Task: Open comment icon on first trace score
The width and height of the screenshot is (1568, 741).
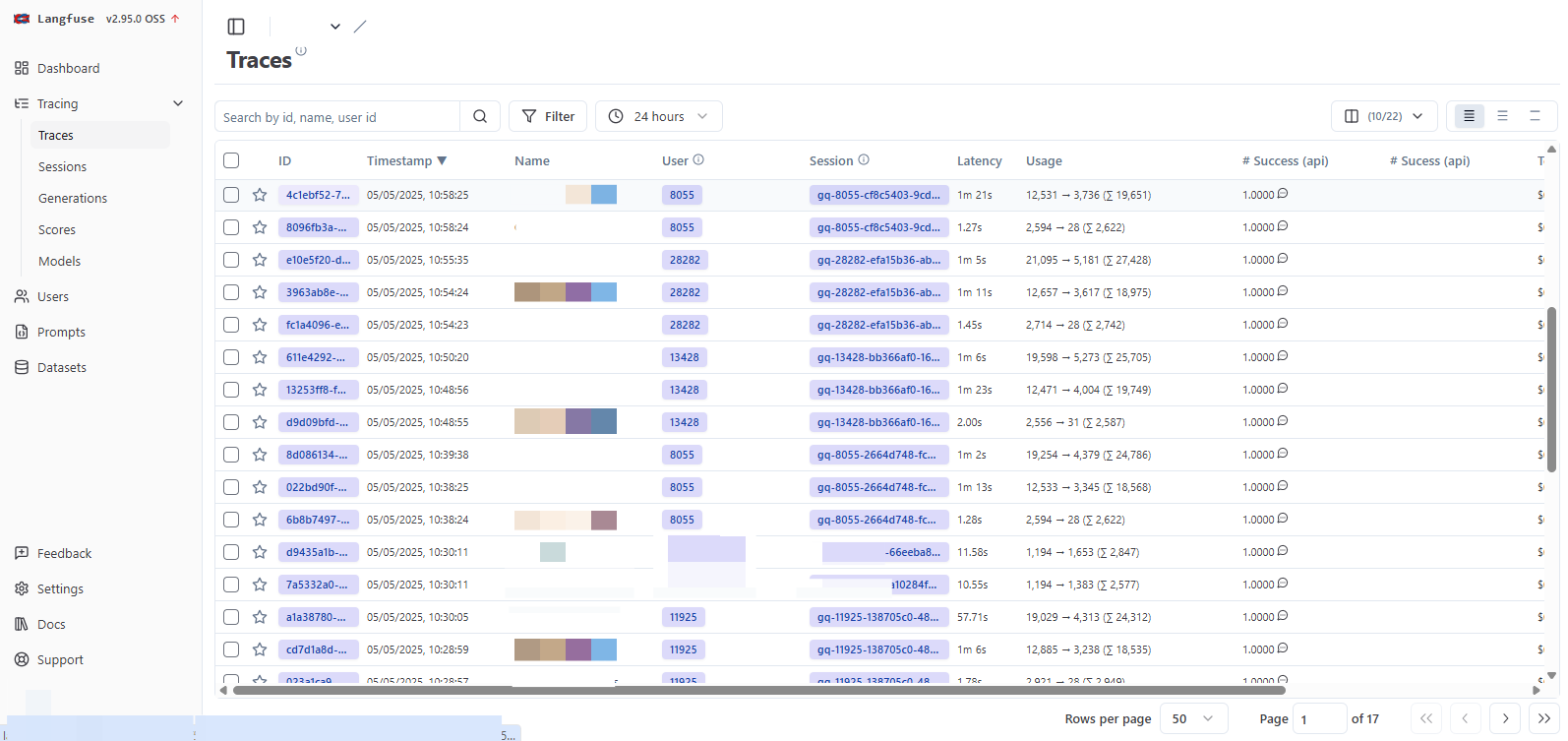Action: pos(1283,194)
